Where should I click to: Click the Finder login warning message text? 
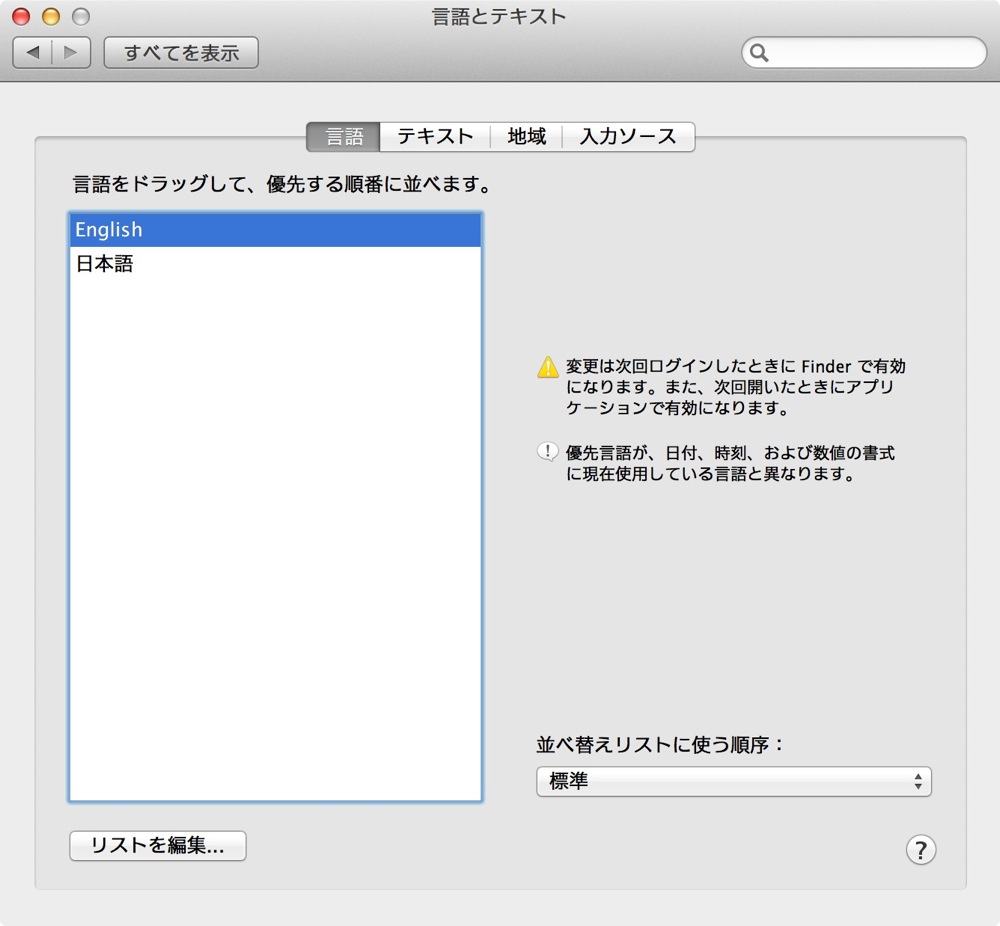click(735, 387)
